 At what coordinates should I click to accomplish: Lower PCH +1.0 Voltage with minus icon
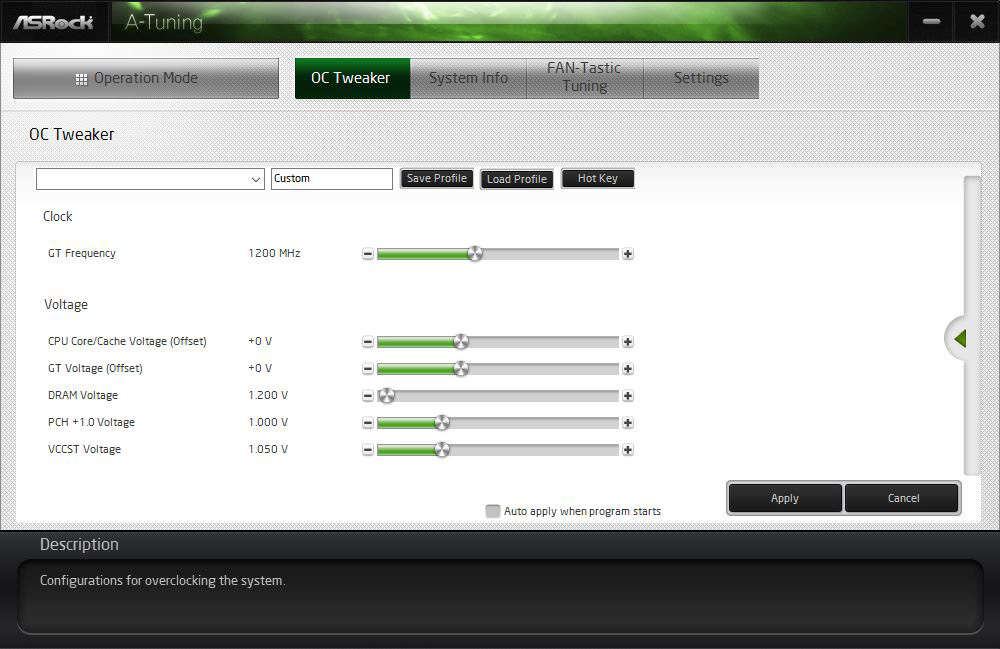point(367,423)
